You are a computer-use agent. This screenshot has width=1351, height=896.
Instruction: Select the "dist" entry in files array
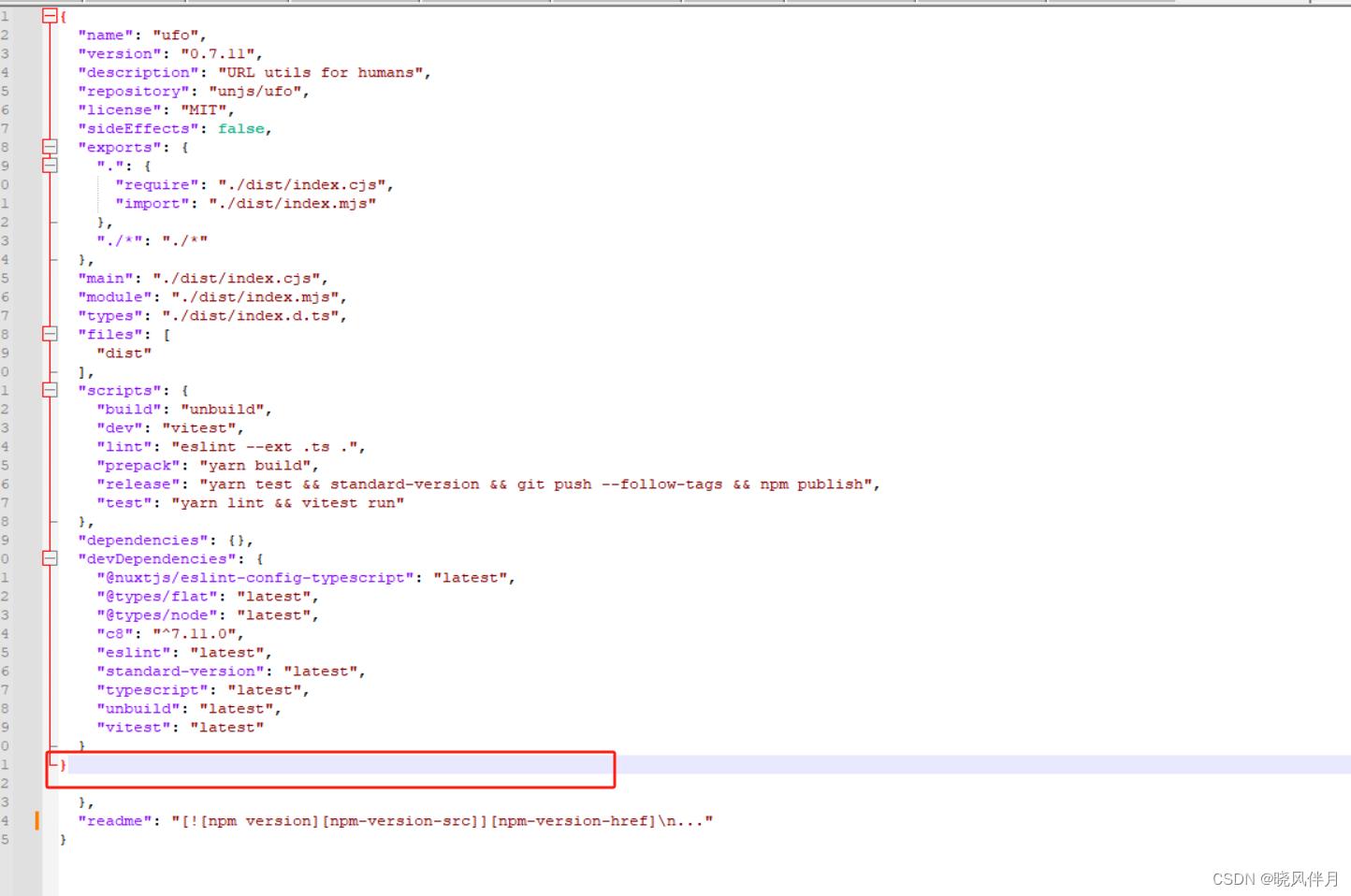(124, 354)
